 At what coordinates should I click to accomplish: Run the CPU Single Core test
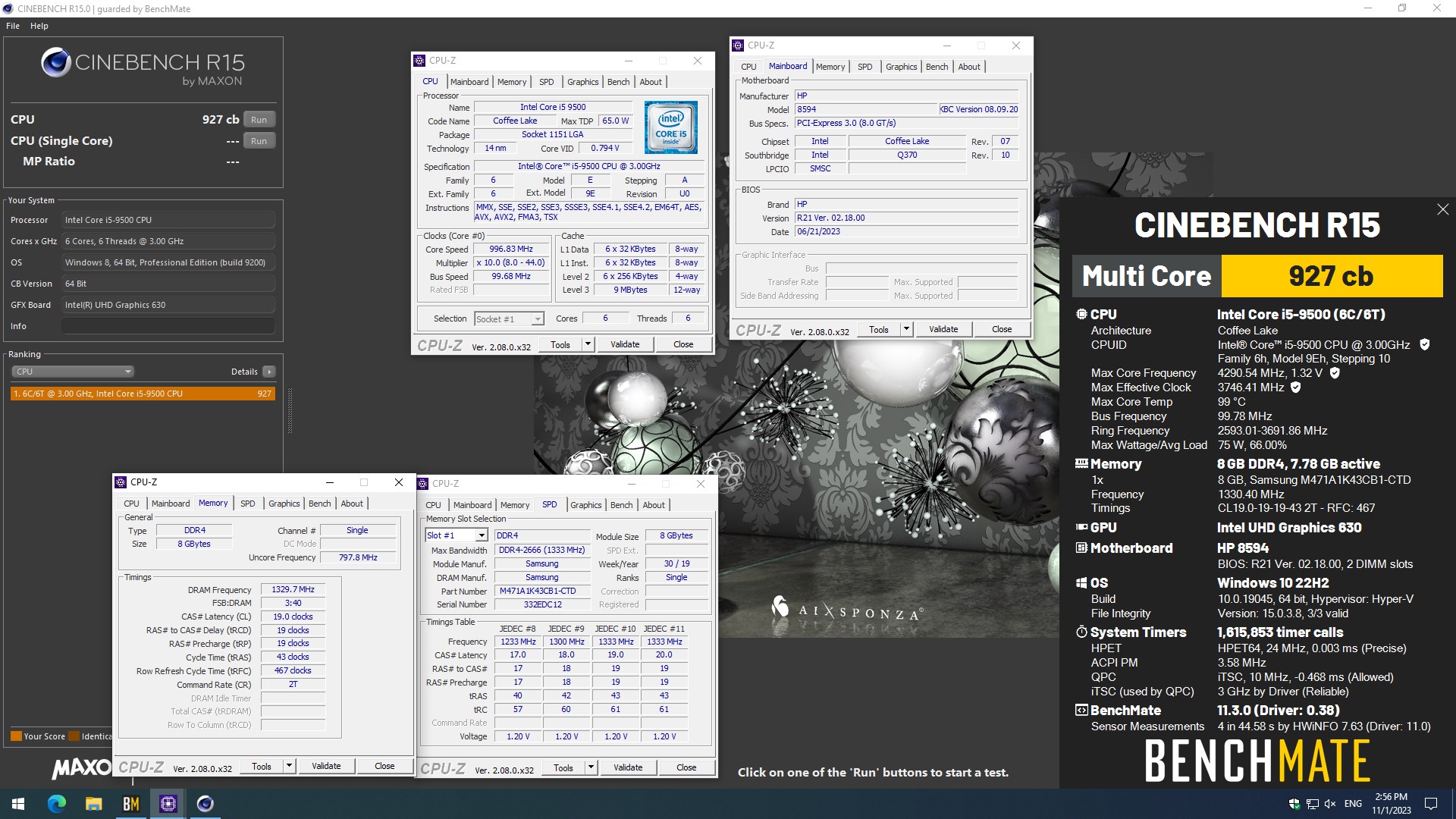click(259, 141)
